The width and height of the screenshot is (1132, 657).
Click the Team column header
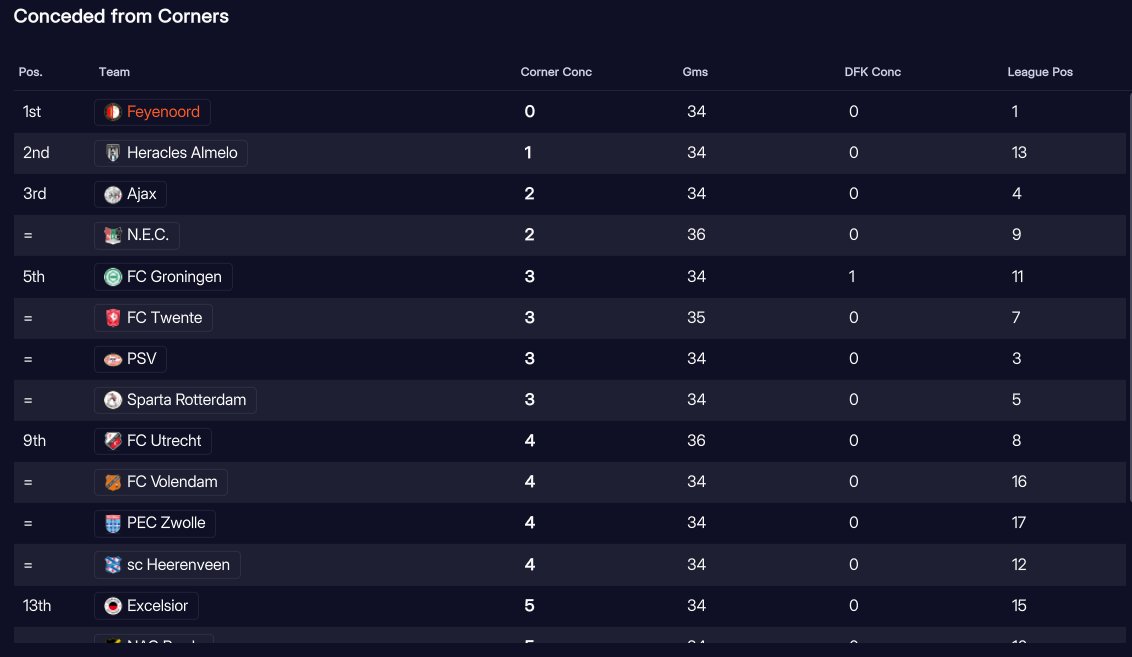(x=114, y=72)
